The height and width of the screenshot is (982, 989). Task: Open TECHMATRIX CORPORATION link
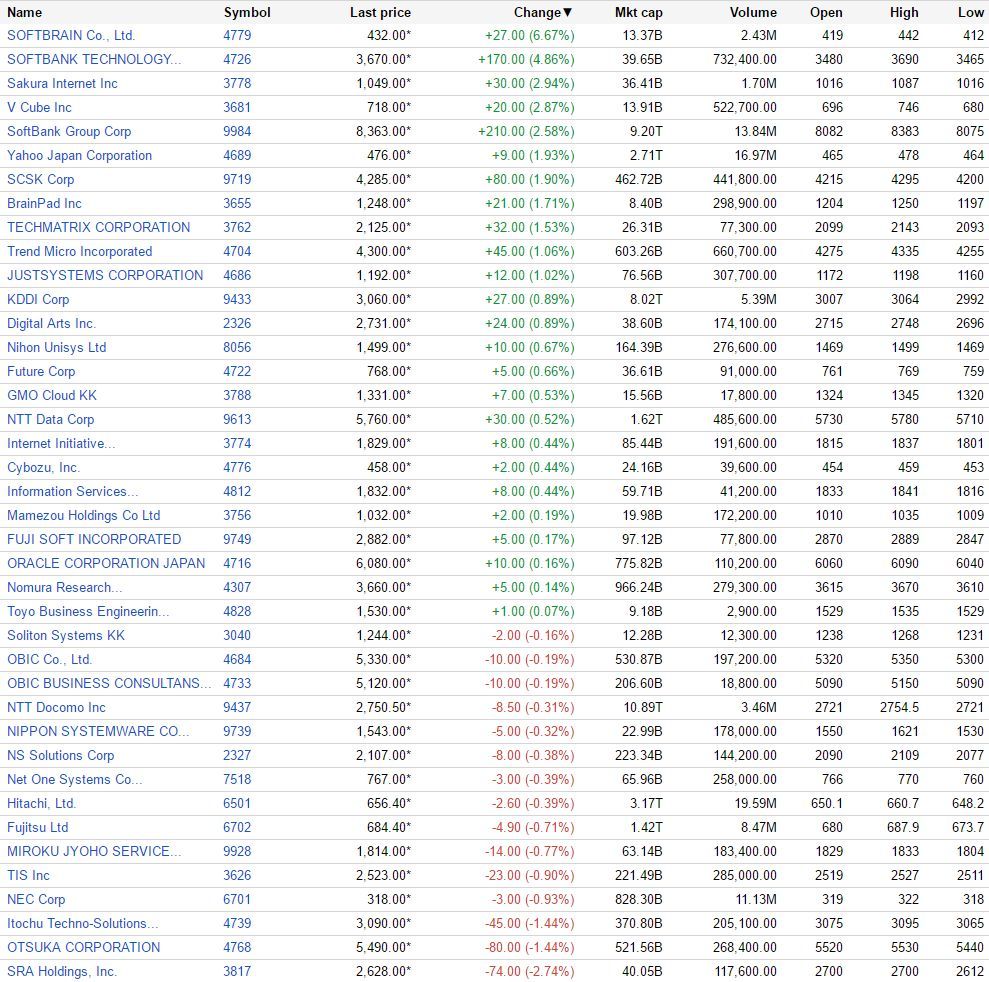tap(98, 227)
